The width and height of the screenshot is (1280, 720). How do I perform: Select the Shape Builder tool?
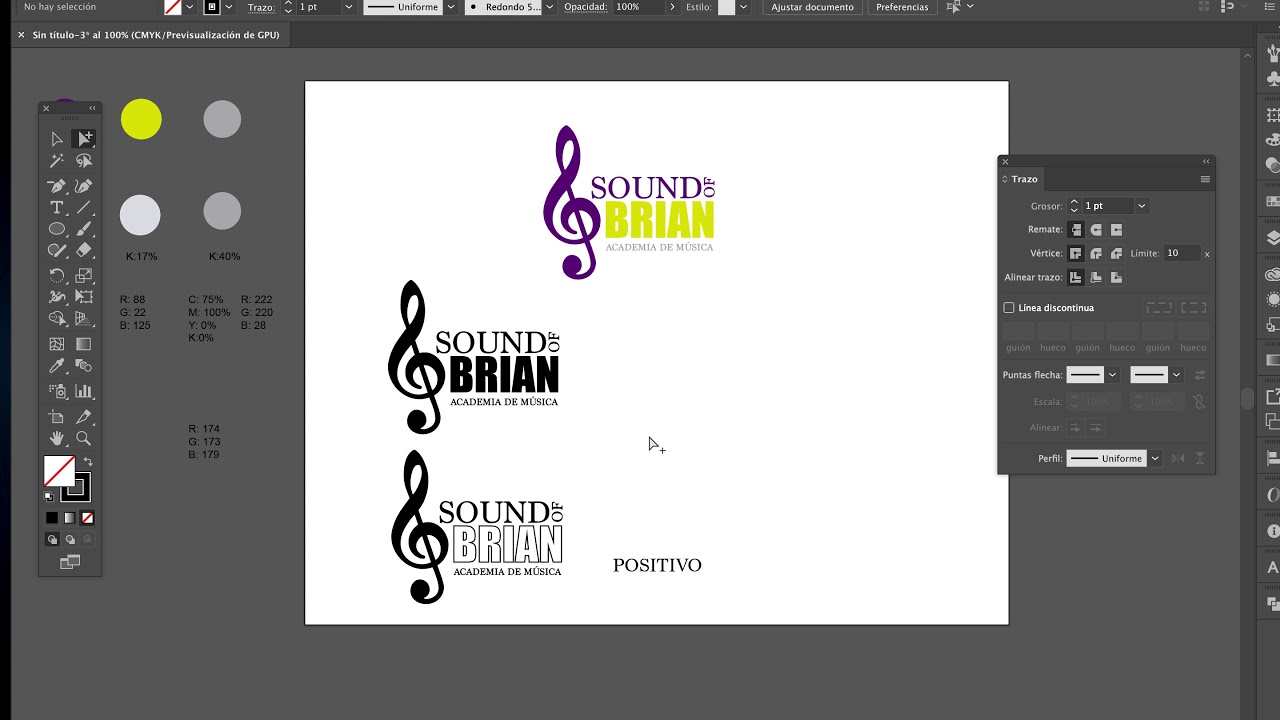pyautogui.click(x=57, y=319)
